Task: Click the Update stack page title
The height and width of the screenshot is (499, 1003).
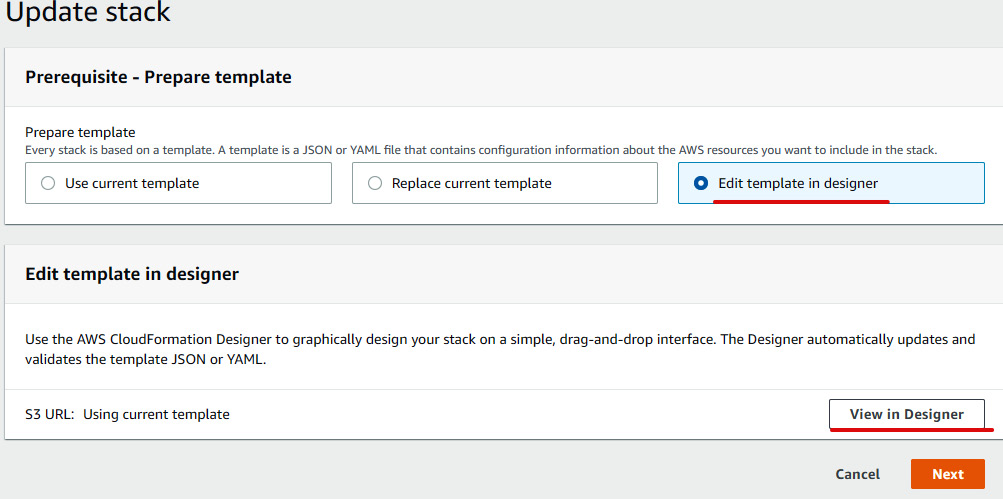Action: (x=88, y=12)
